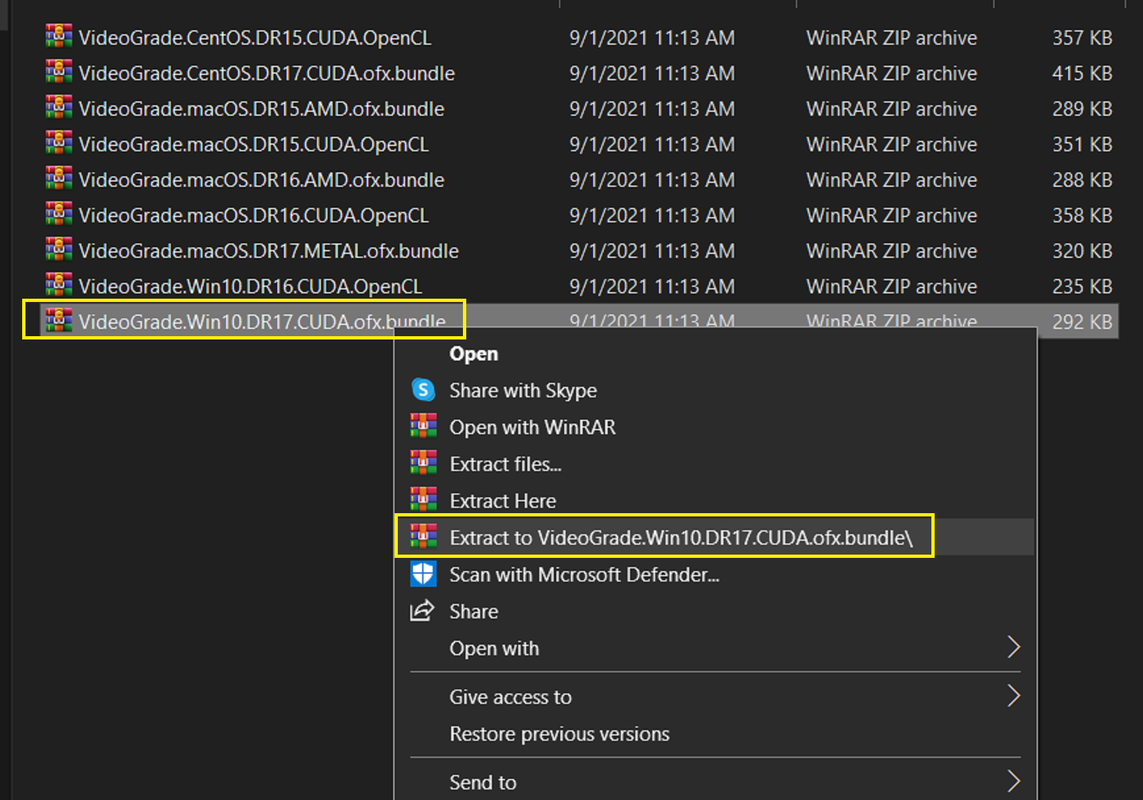Click the WinRAR icon of VideoGrade.CentOS.DR15.CUDA.OpenCL
The width and height of the screenshot is (1143, 800).
[58, 36]
